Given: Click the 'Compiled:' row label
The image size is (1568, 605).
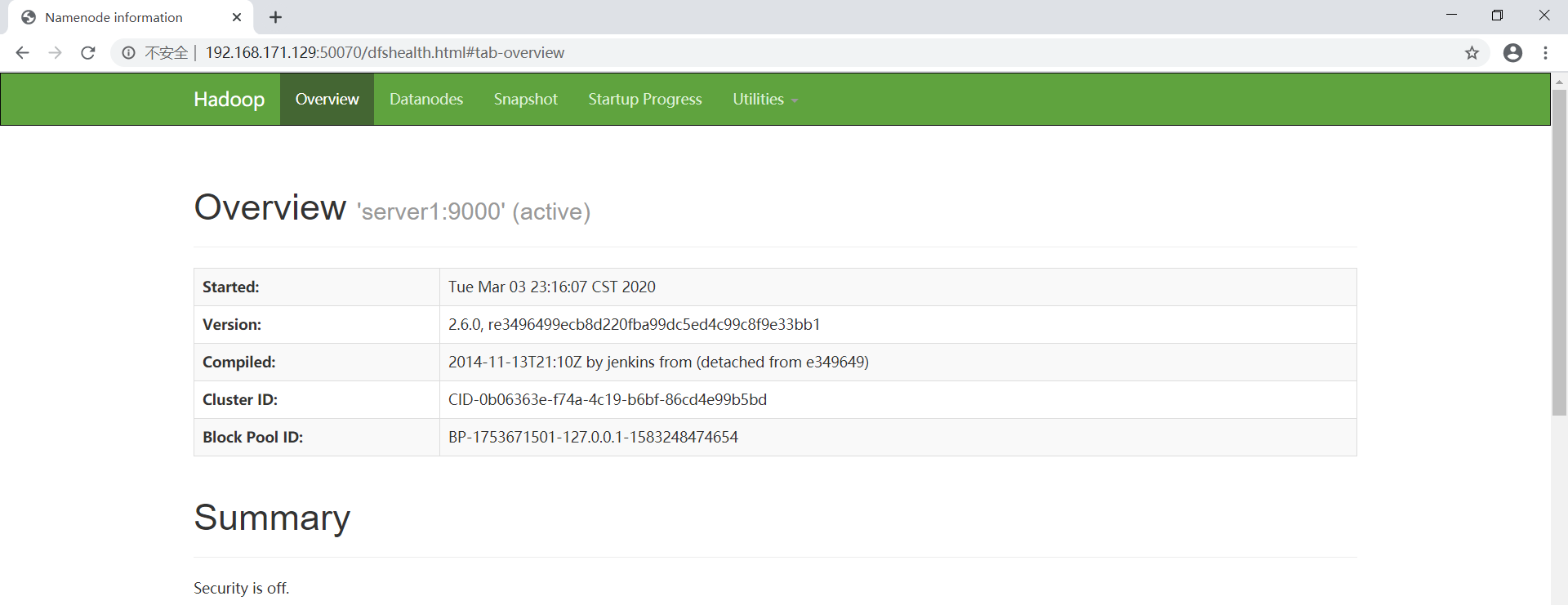Looking at the screenshot, I should pos(239,363).
